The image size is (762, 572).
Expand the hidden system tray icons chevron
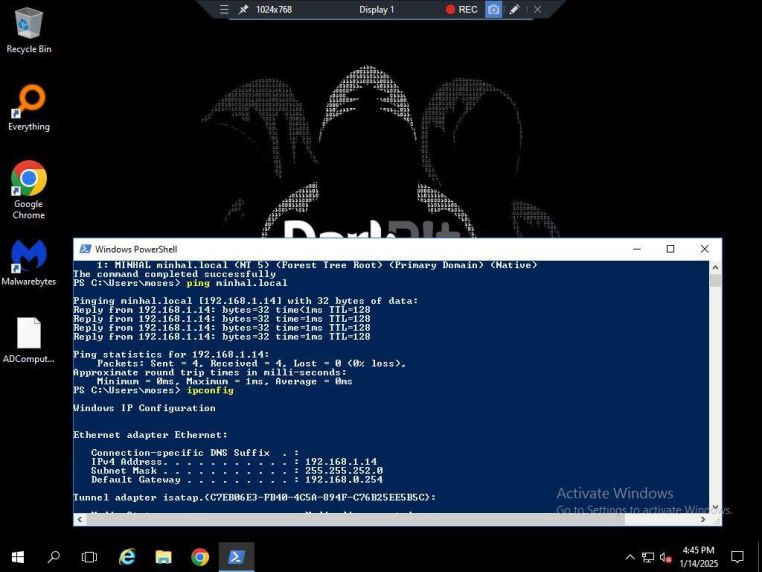(630, 557)
